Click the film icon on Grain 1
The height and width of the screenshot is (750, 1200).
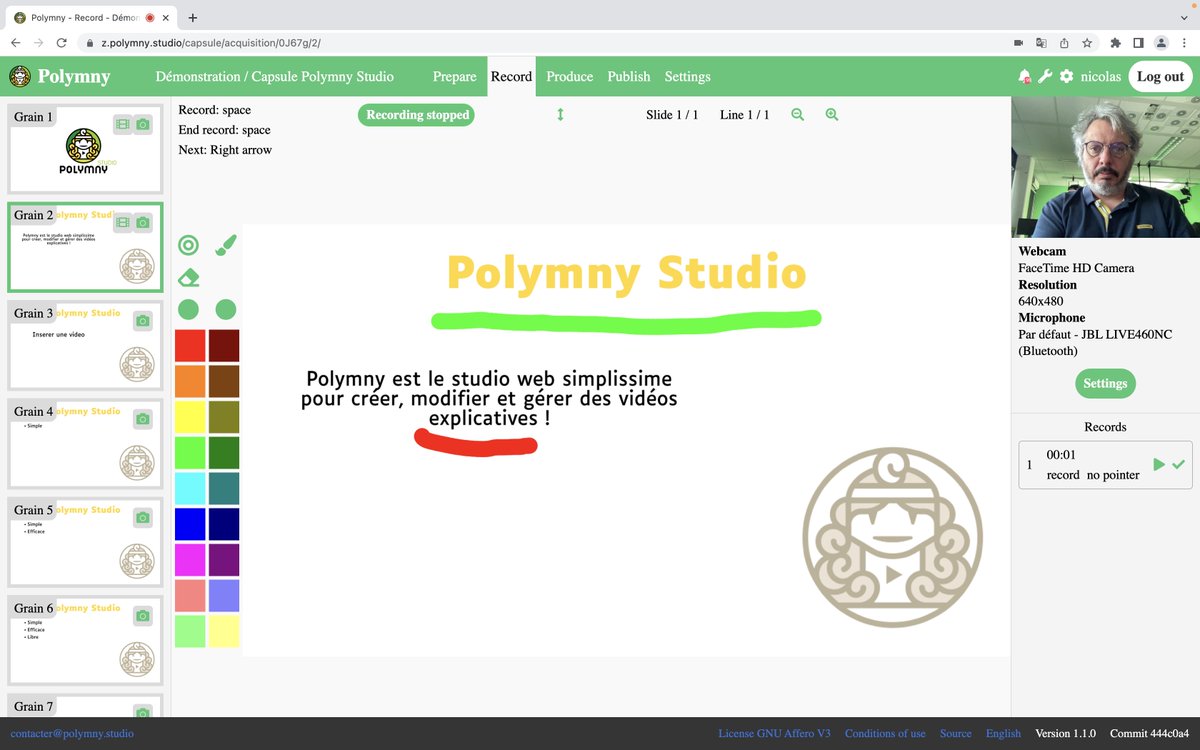click(122, 124)
